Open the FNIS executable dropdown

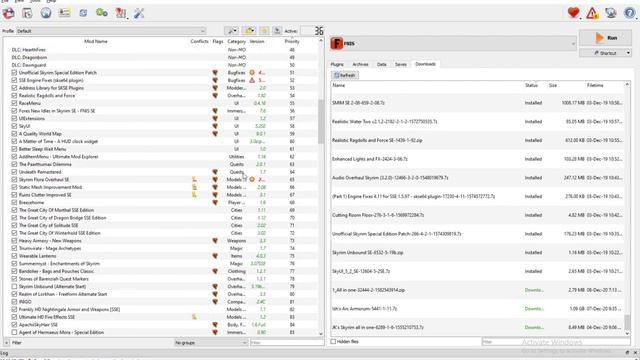coord(453,43)
